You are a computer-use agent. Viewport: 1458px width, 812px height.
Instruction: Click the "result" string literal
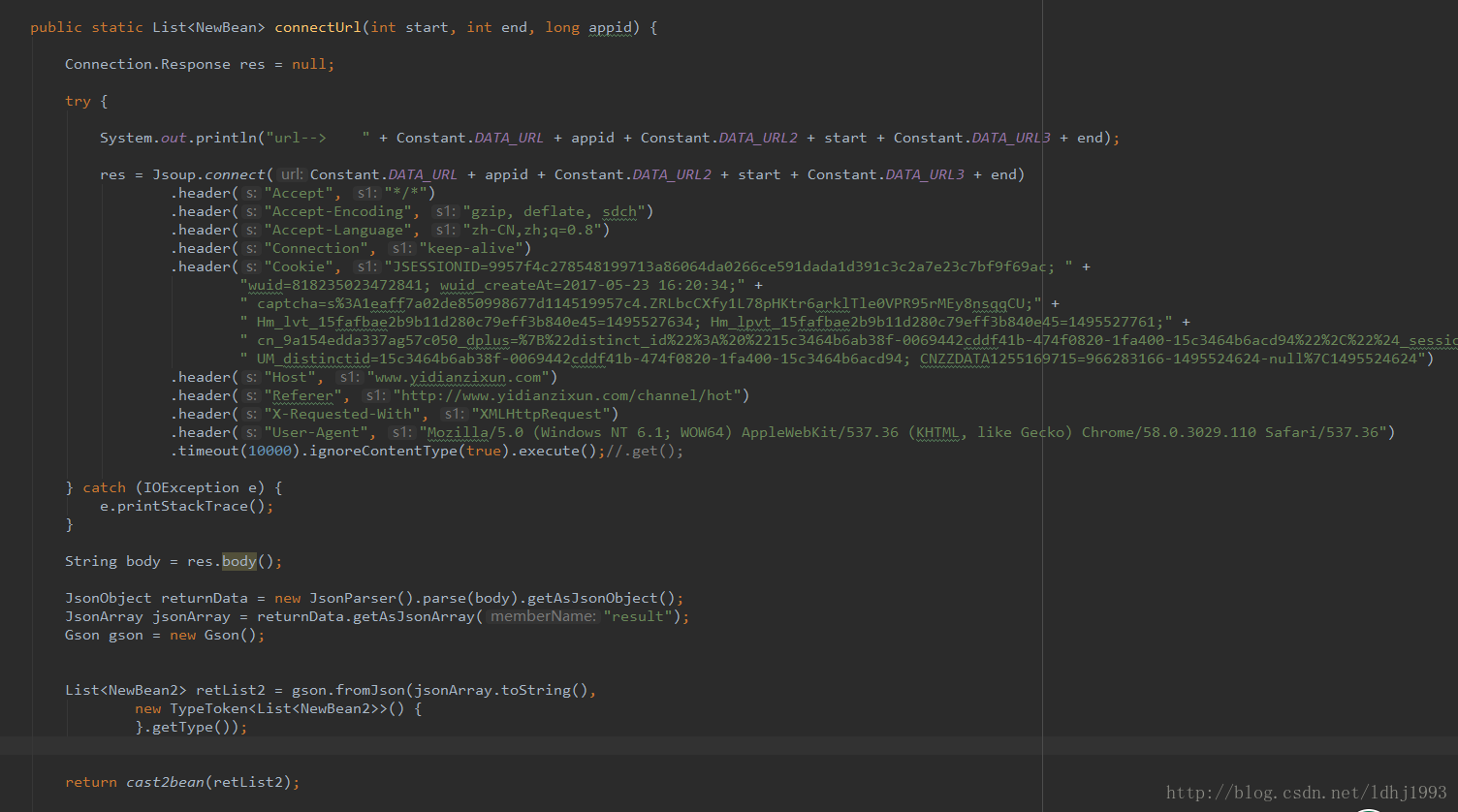click(639, 616)
